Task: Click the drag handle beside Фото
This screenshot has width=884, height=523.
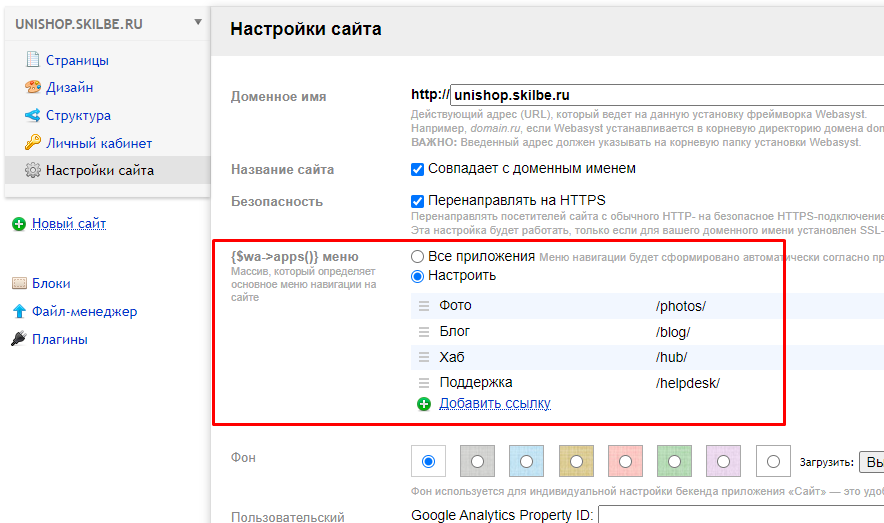Action: coord(423,306)
